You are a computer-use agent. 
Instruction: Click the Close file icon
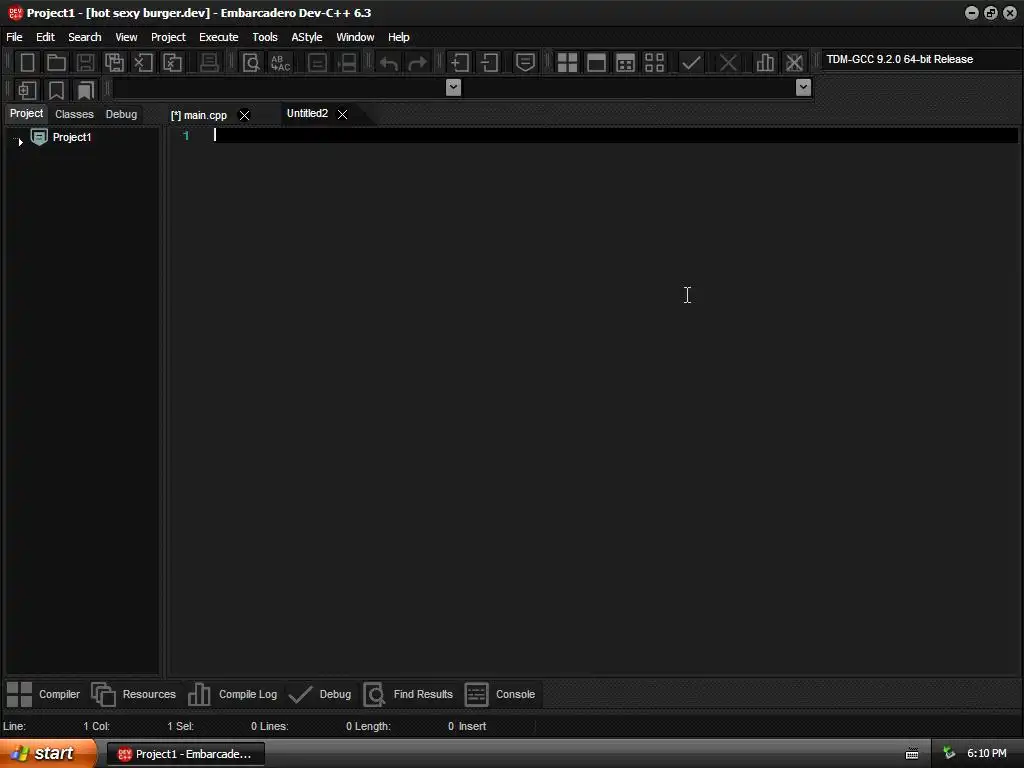click(143, 63)
